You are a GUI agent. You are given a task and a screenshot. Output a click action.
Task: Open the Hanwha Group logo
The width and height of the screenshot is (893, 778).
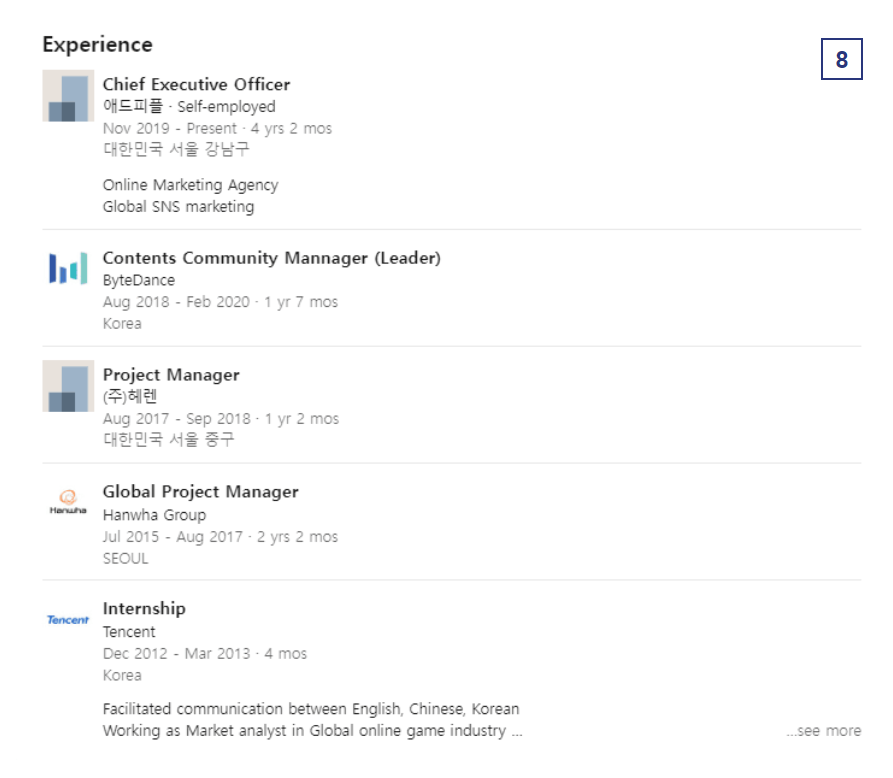[x=68, y=502]
